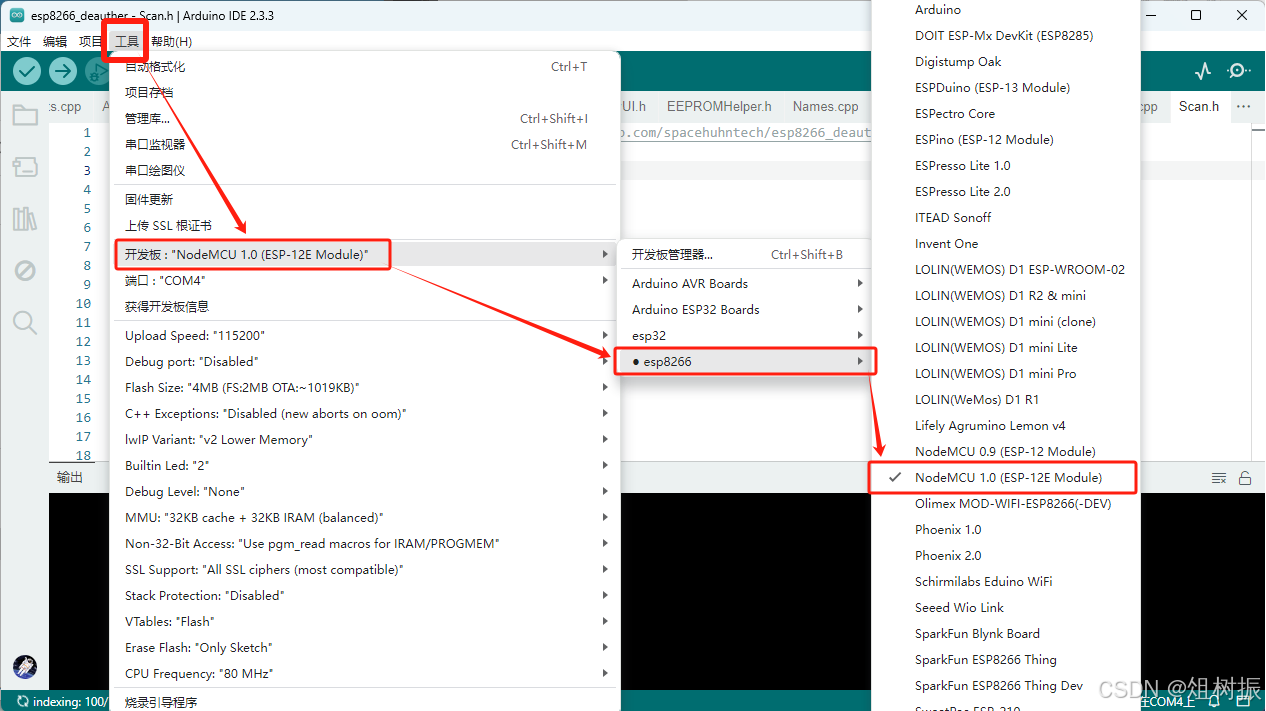Screen dimensions: 1266x711
Task: Select 上传 SSL 根证书 entry
Action: [366, 225]
